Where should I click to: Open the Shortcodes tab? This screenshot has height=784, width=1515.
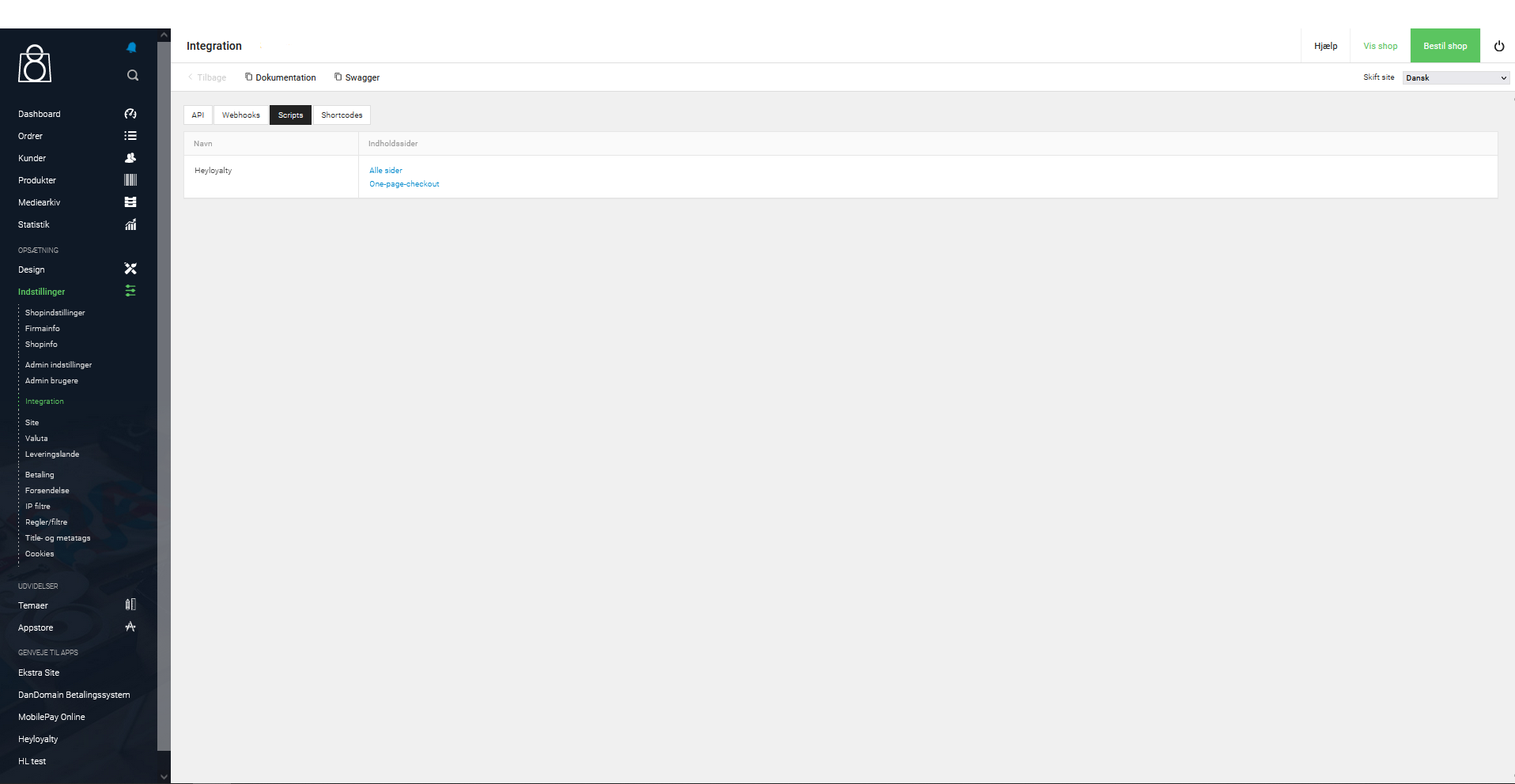pos(342,115)
